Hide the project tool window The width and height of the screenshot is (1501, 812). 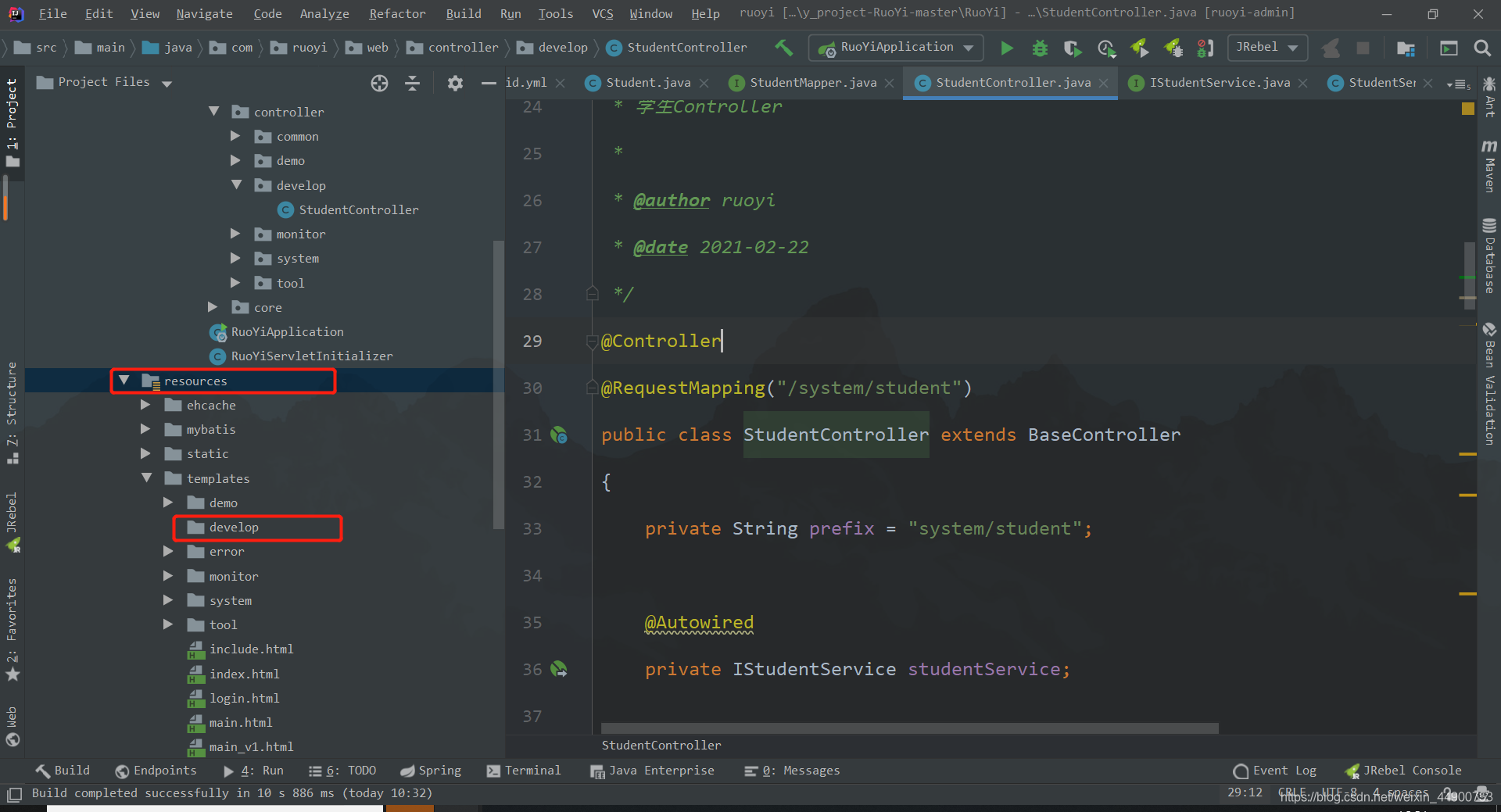point(489,83)
